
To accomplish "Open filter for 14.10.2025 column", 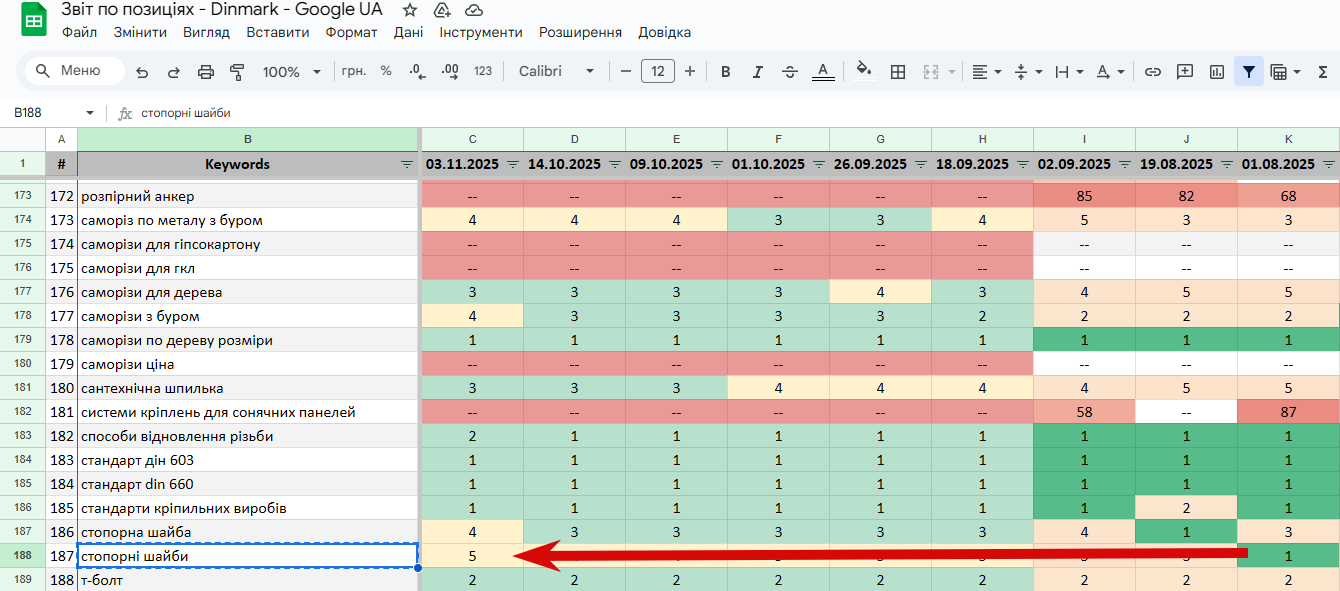I will pos(615,164).
